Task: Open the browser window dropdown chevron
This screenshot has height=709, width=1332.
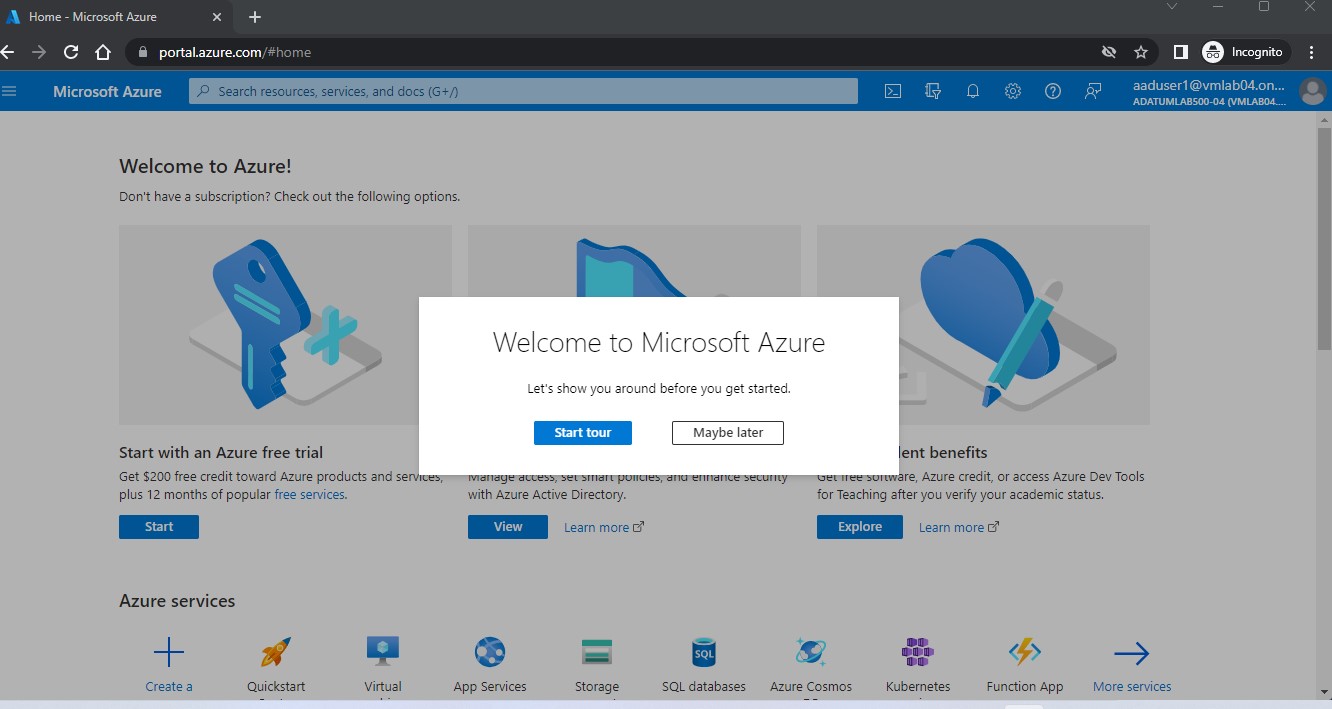Action: tap(1171, 7)
